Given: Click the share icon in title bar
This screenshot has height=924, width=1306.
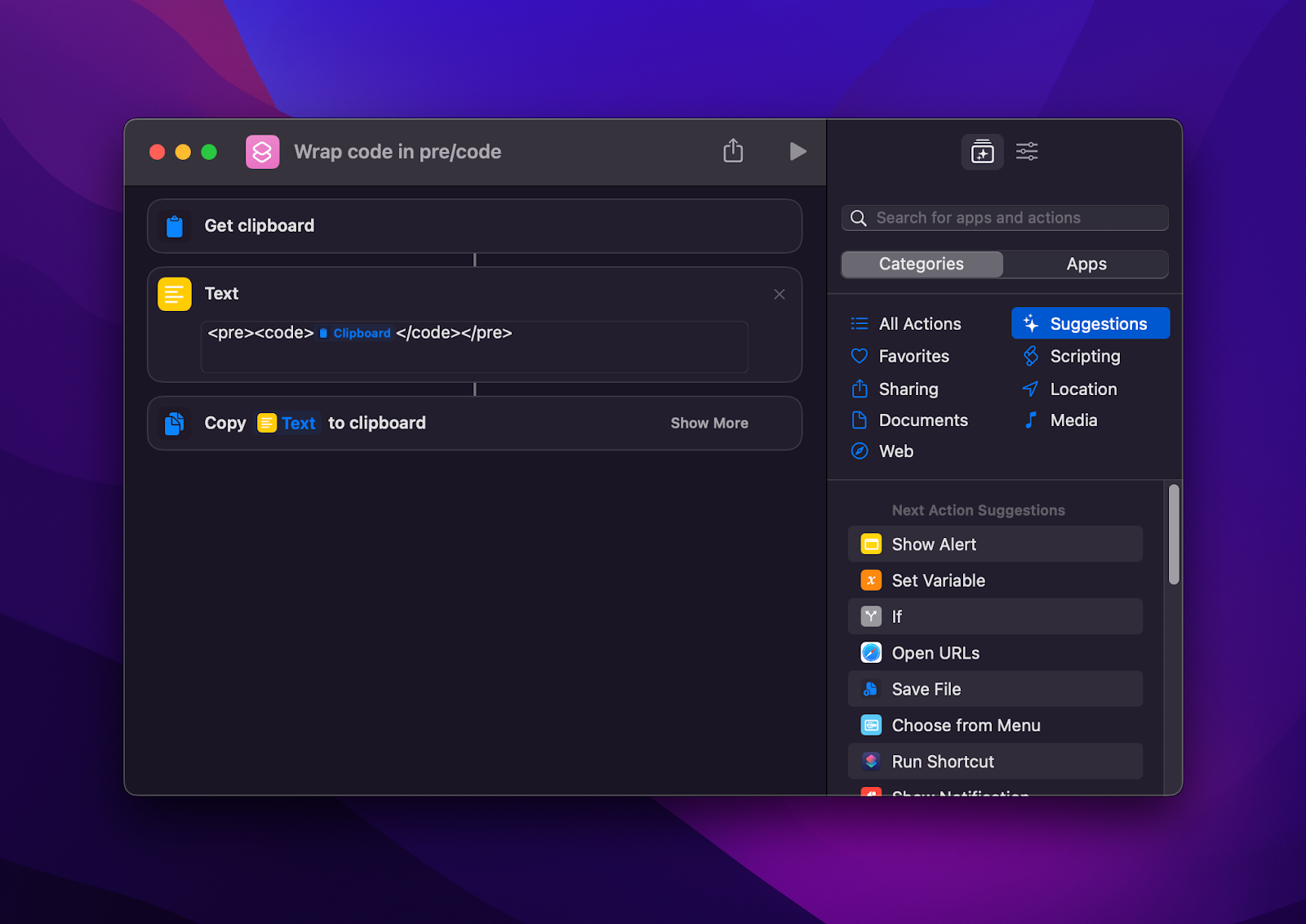Looking at the screenshot, I should [x=733, y=151].
